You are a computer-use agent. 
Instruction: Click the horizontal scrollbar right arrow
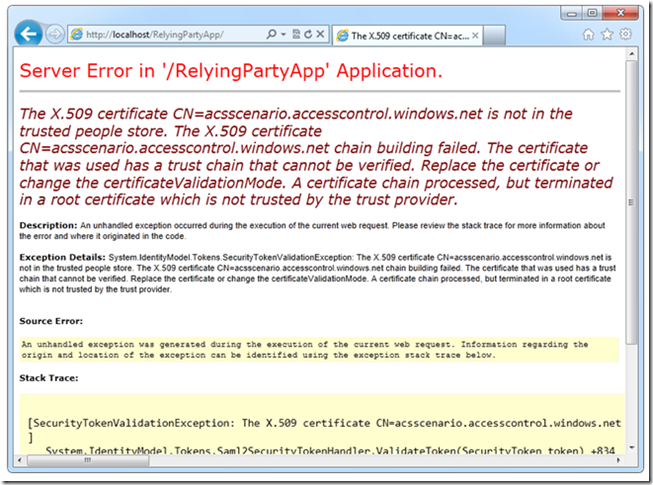[618, 460]
